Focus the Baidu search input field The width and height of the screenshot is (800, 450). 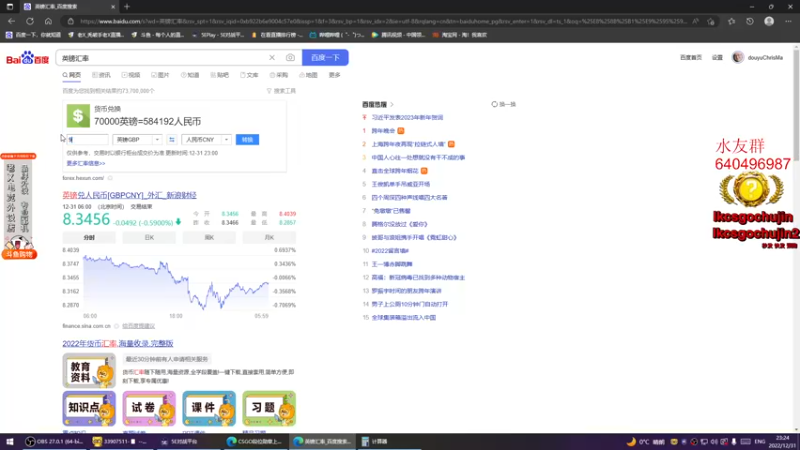coord(163,58)
